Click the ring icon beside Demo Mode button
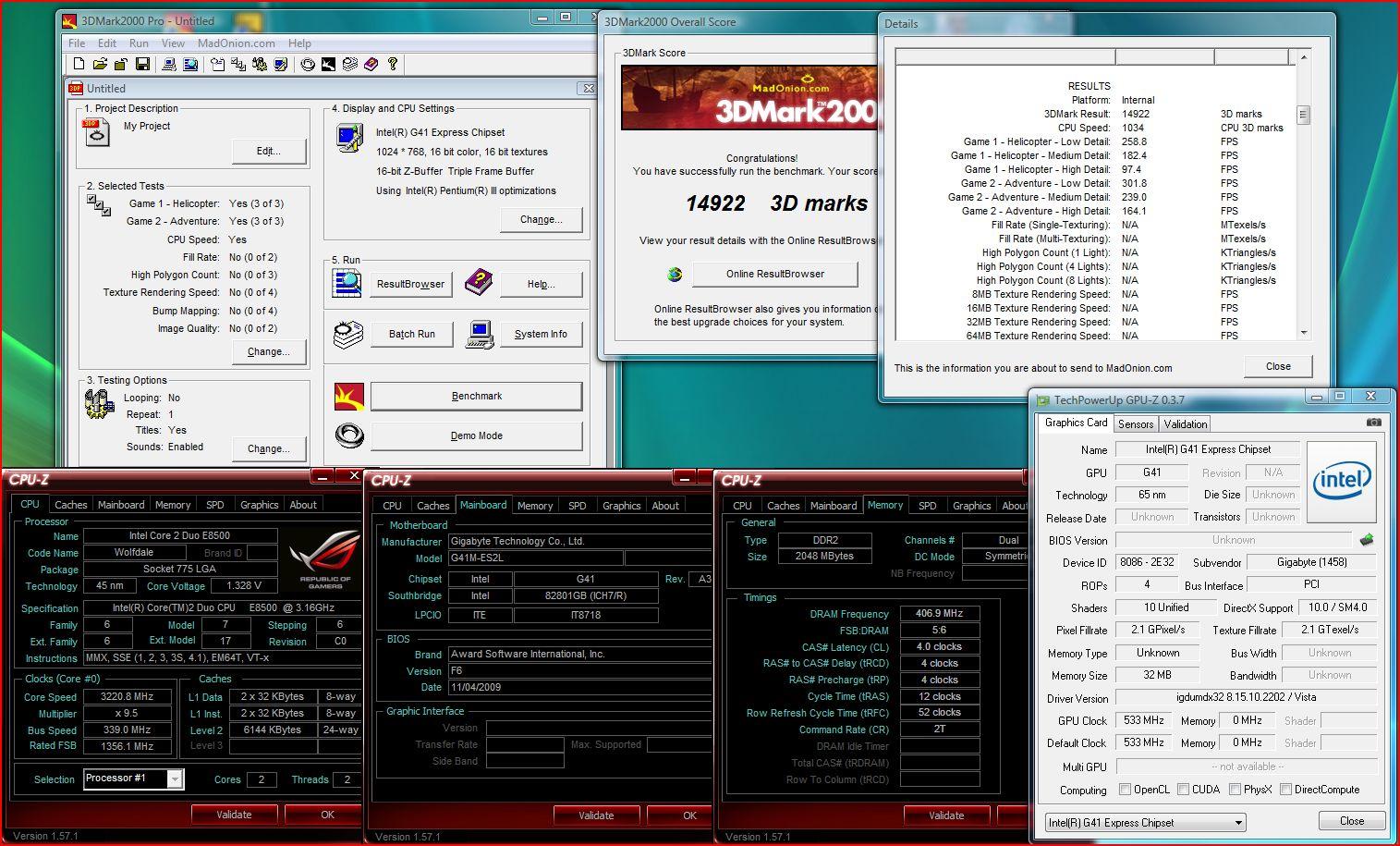This screenshot has height=846, width=1400. (348, 435)
